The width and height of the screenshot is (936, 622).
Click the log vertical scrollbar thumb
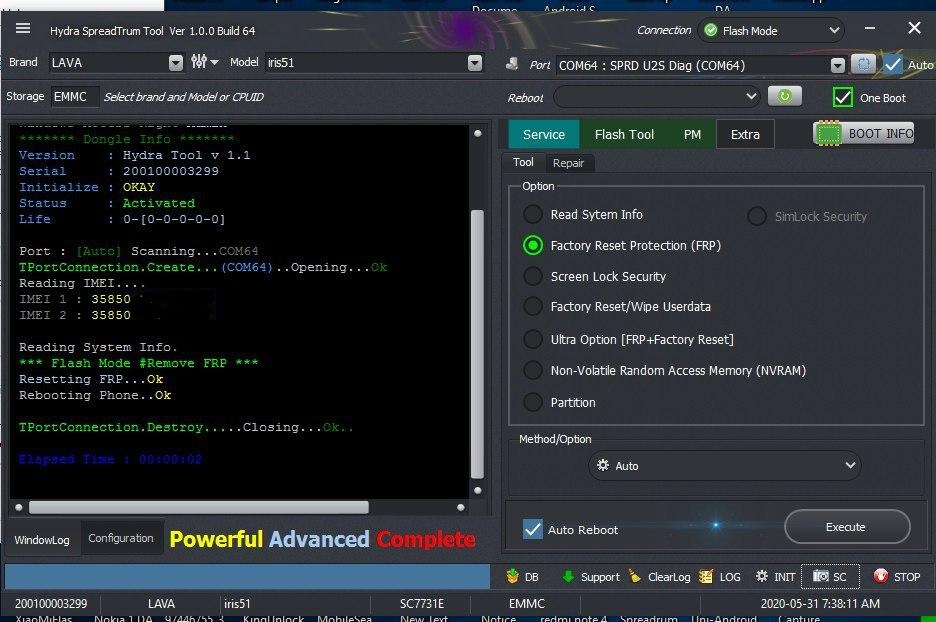tap(477, 344)
